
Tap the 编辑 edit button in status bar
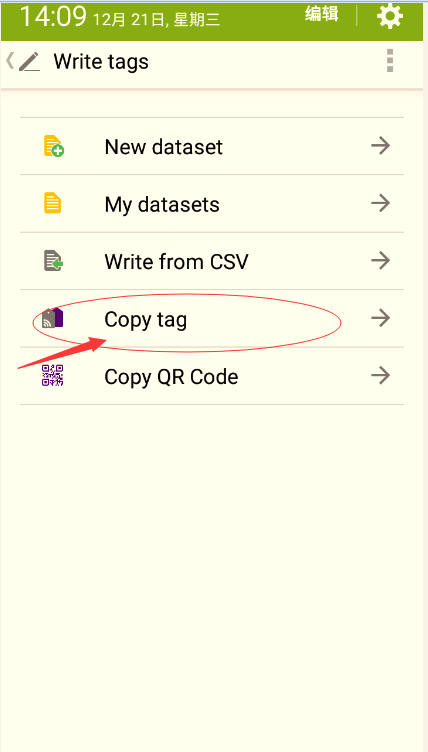click(321, 14)
